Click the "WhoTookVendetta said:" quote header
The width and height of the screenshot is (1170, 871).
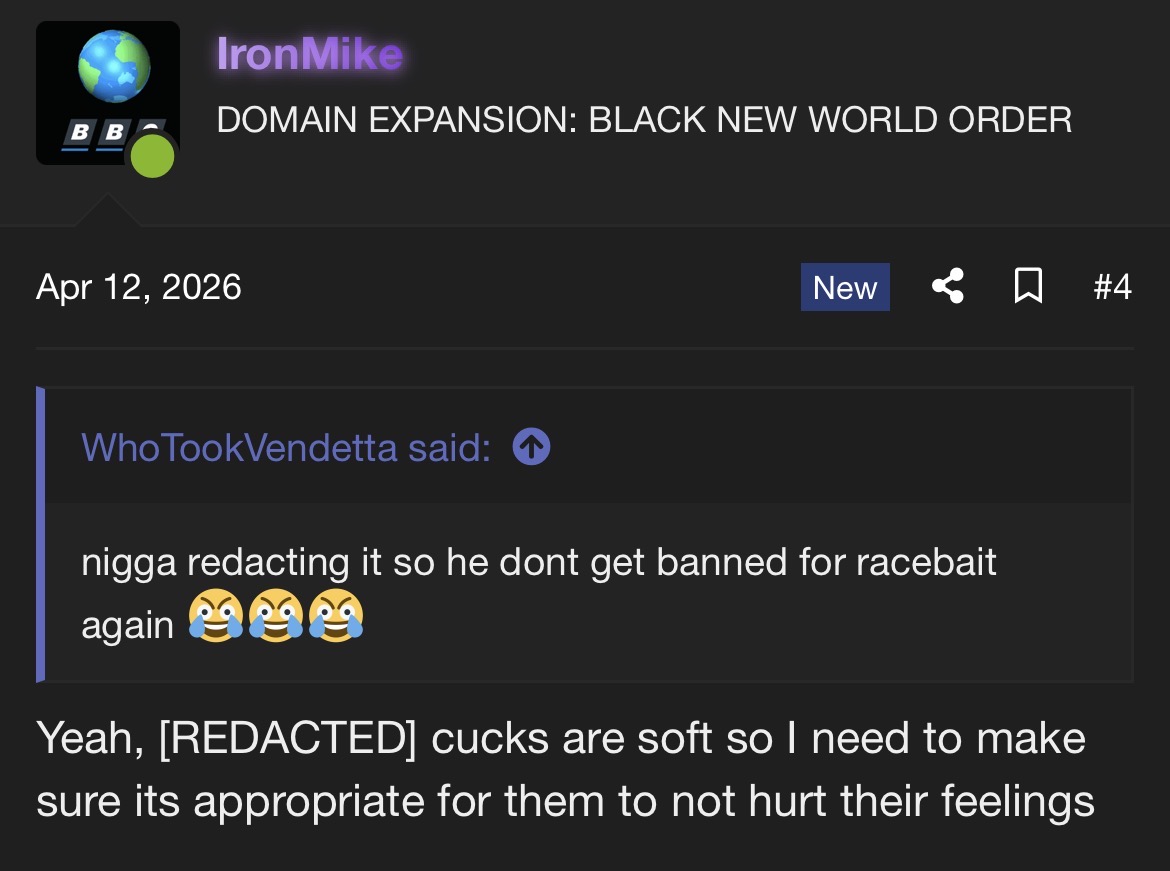(x=286, y=447)
